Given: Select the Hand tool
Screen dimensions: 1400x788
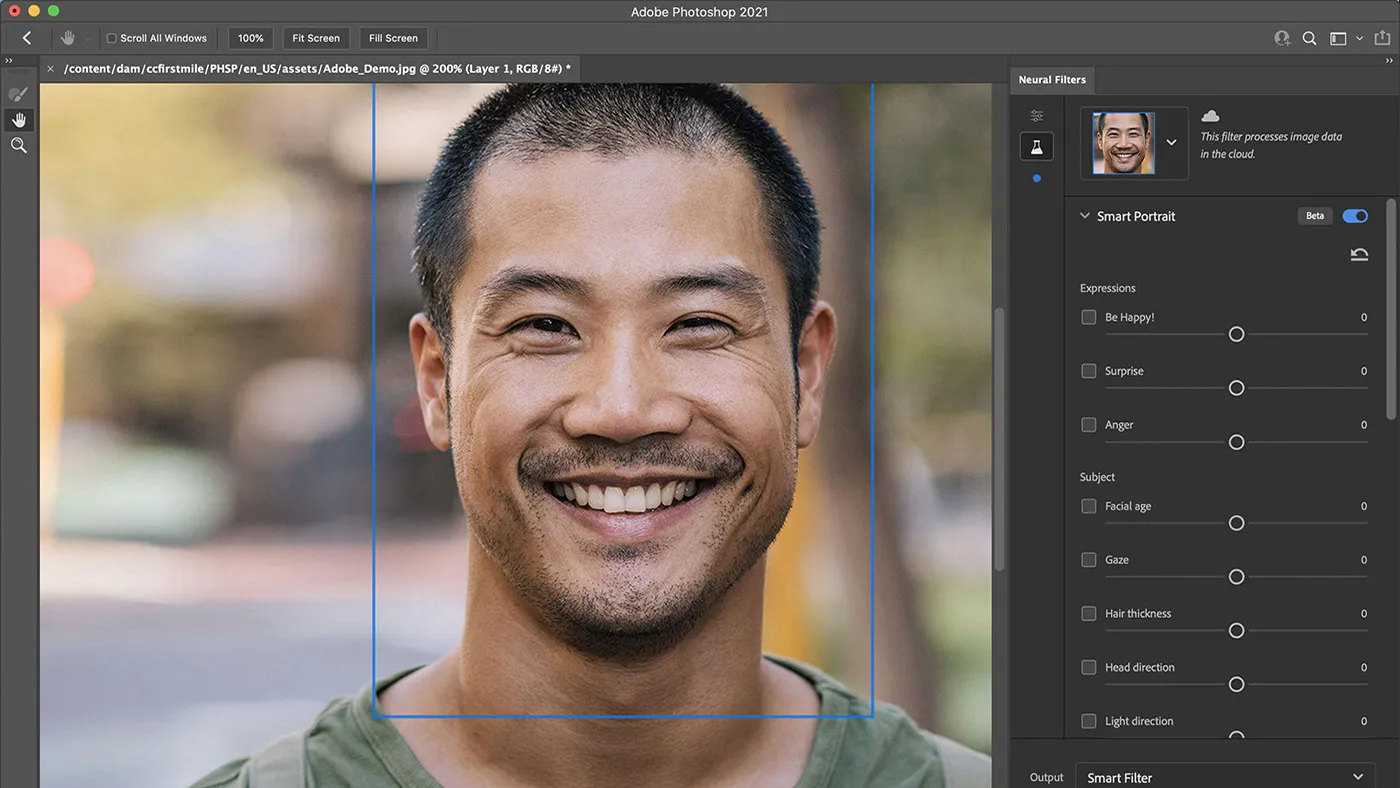Looking at the screenshot, I should [x=18, y=120].
